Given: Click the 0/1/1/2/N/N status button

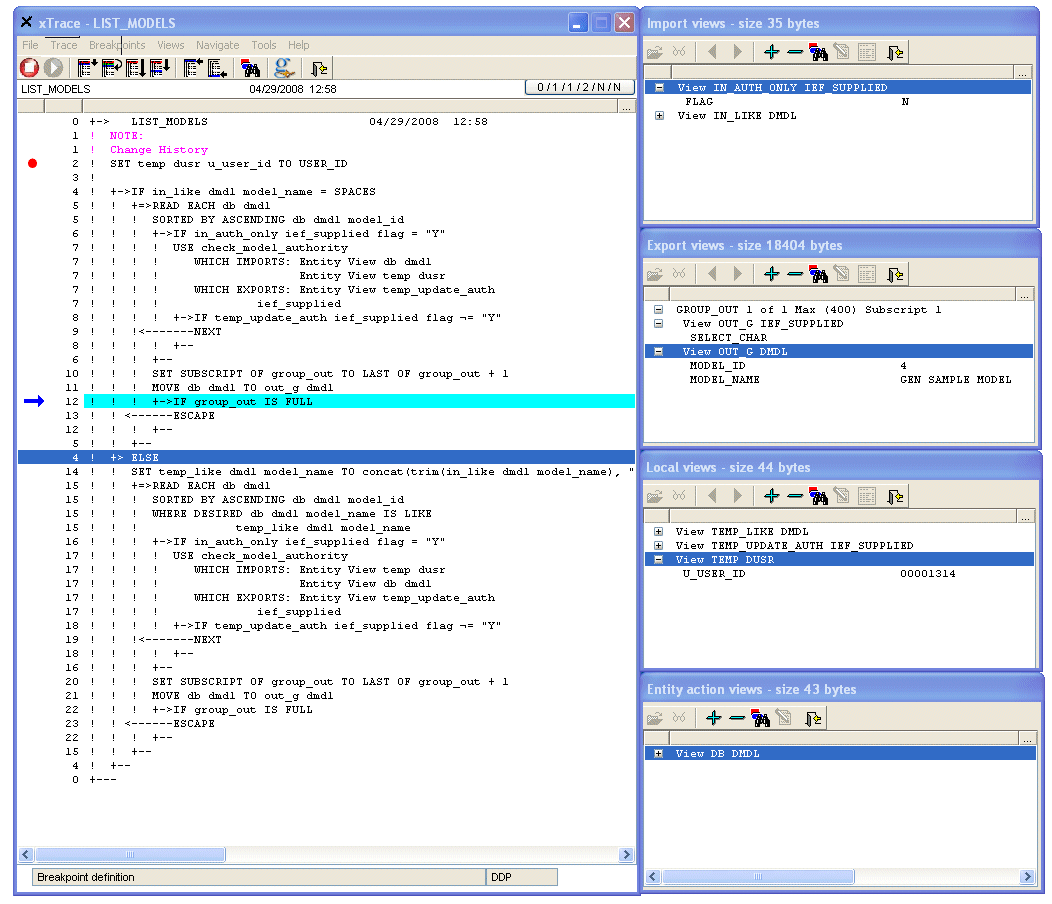Looking at the screenshot, I should [x=579, y=88].
